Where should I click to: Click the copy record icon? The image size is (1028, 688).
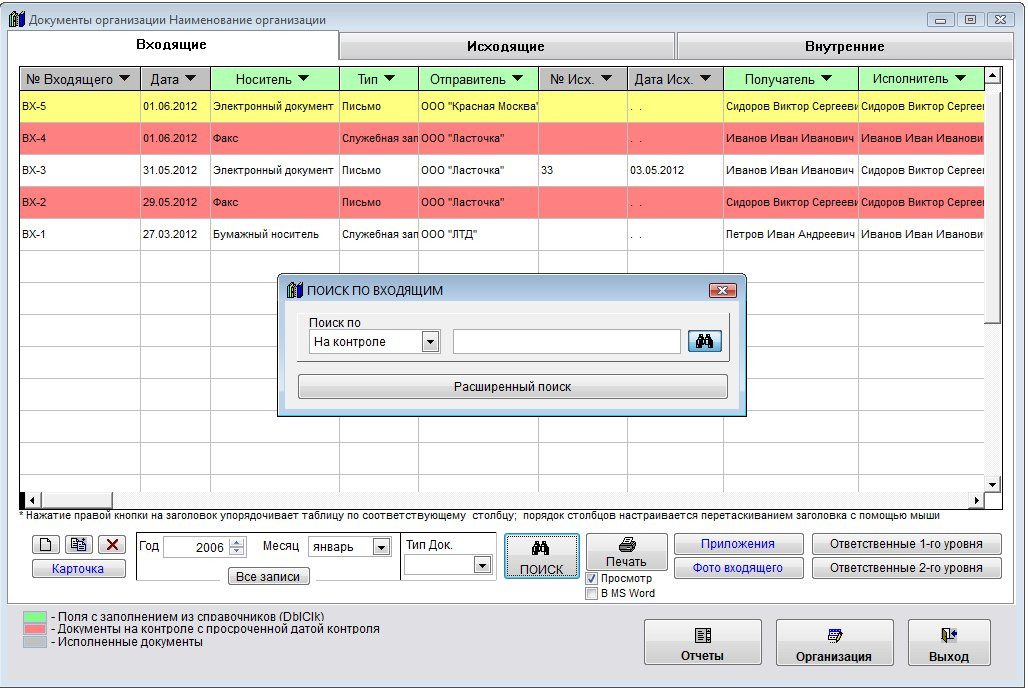[x=78, y=545]
